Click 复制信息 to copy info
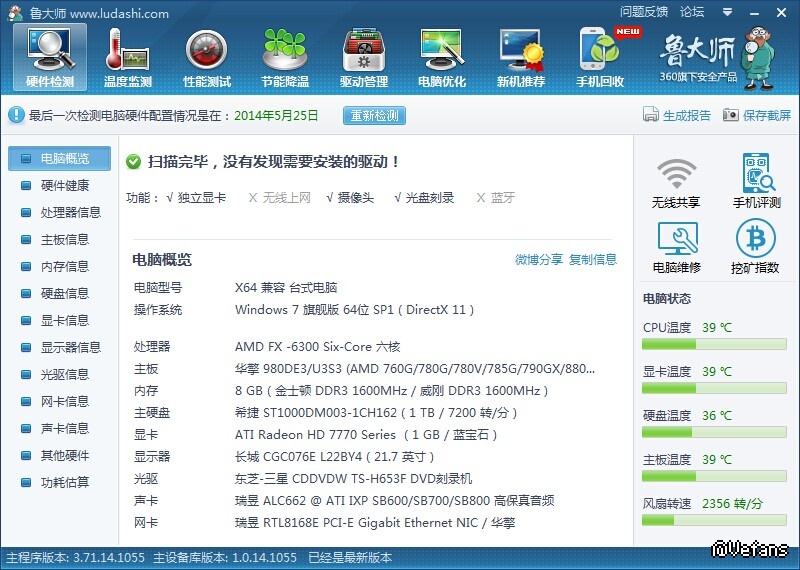The height and width of the screenshot is (570, 800). coord(593,260)
